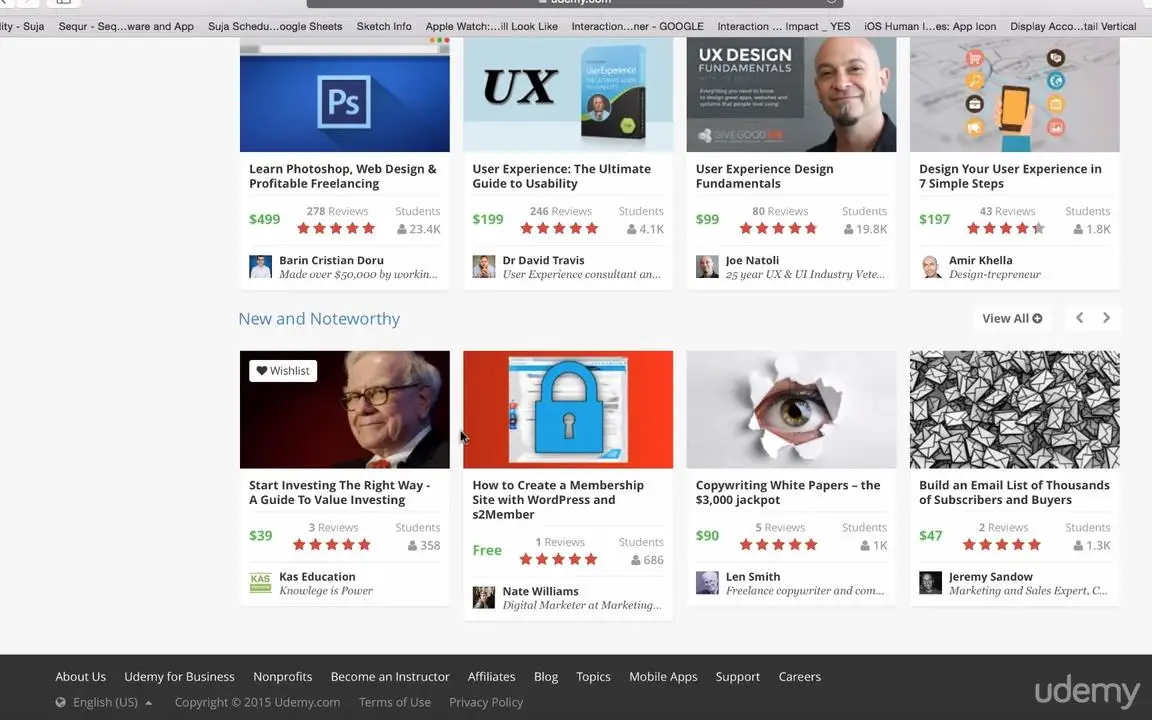The image size is (1152, 720).
Task: Open the Display Acco...tail Vertical bookmark
Action: (1073, 26)
